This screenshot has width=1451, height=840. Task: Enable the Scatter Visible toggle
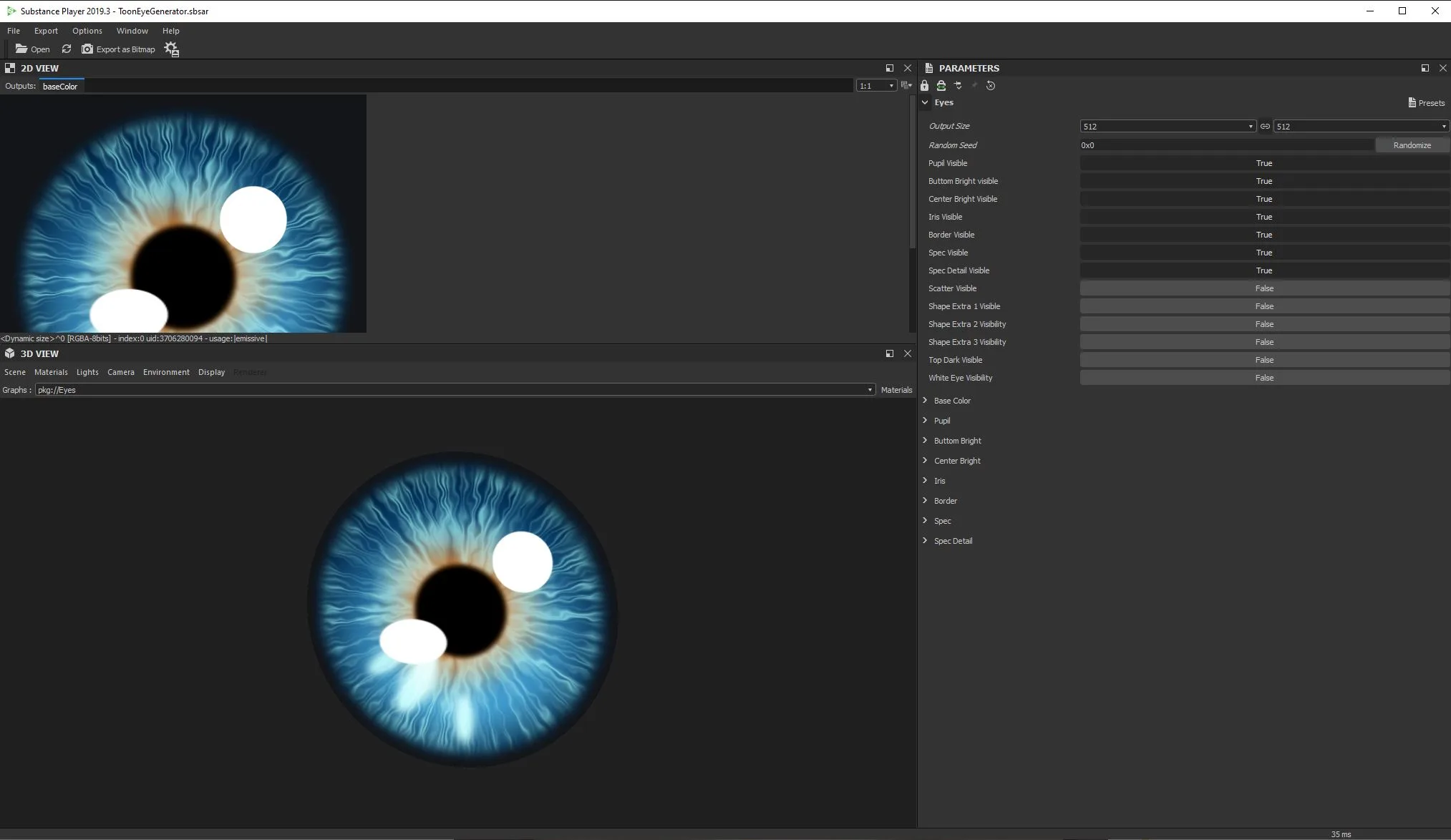click(x=1263, y=288)
